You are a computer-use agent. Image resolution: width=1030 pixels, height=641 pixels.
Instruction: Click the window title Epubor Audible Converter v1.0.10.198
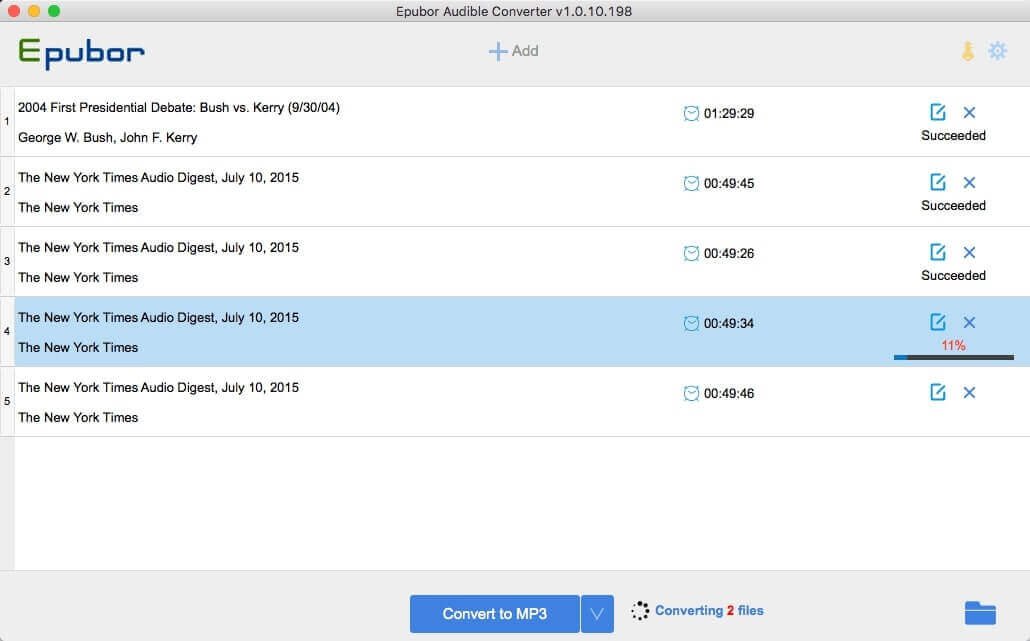[514, 11]
